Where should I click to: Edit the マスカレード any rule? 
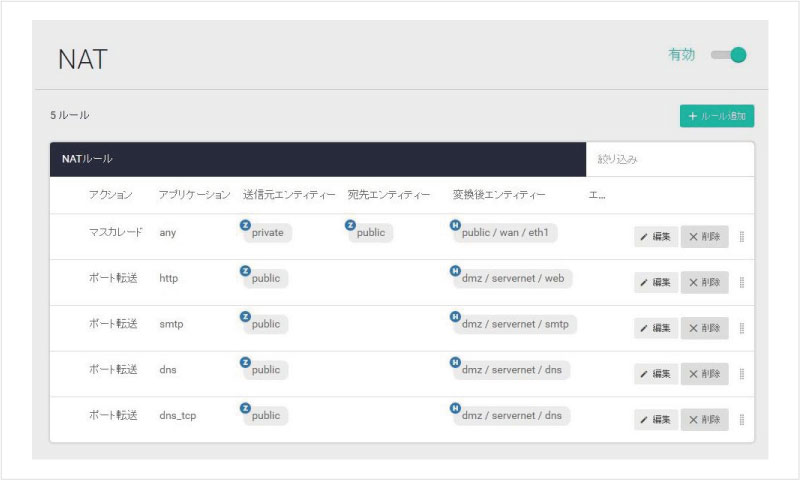655,237
